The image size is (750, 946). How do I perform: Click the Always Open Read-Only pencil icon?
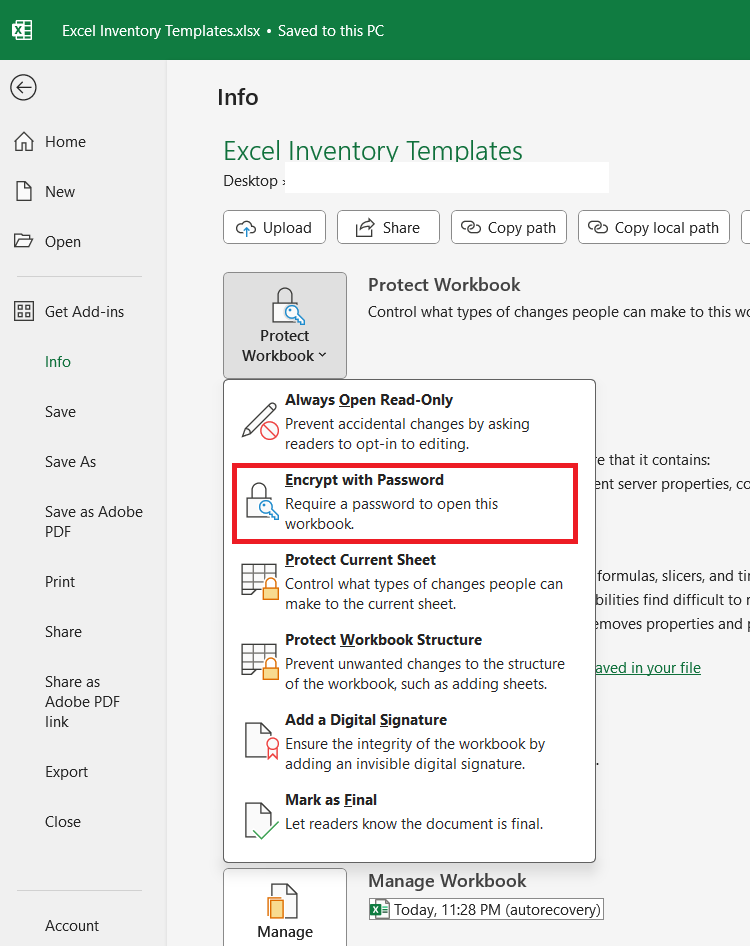tap(260, 421)
